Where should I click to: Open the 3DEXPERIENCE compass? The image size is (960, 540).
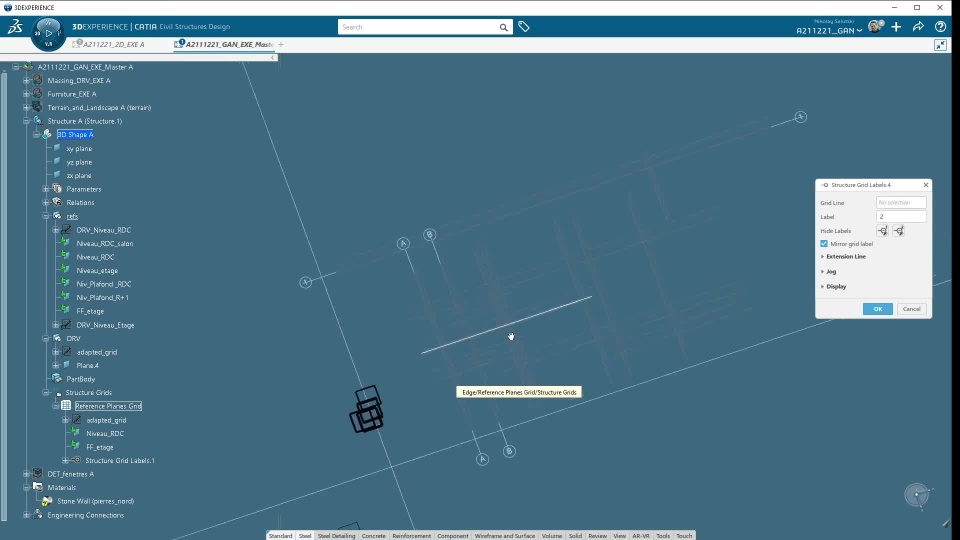tap(48, 34)
